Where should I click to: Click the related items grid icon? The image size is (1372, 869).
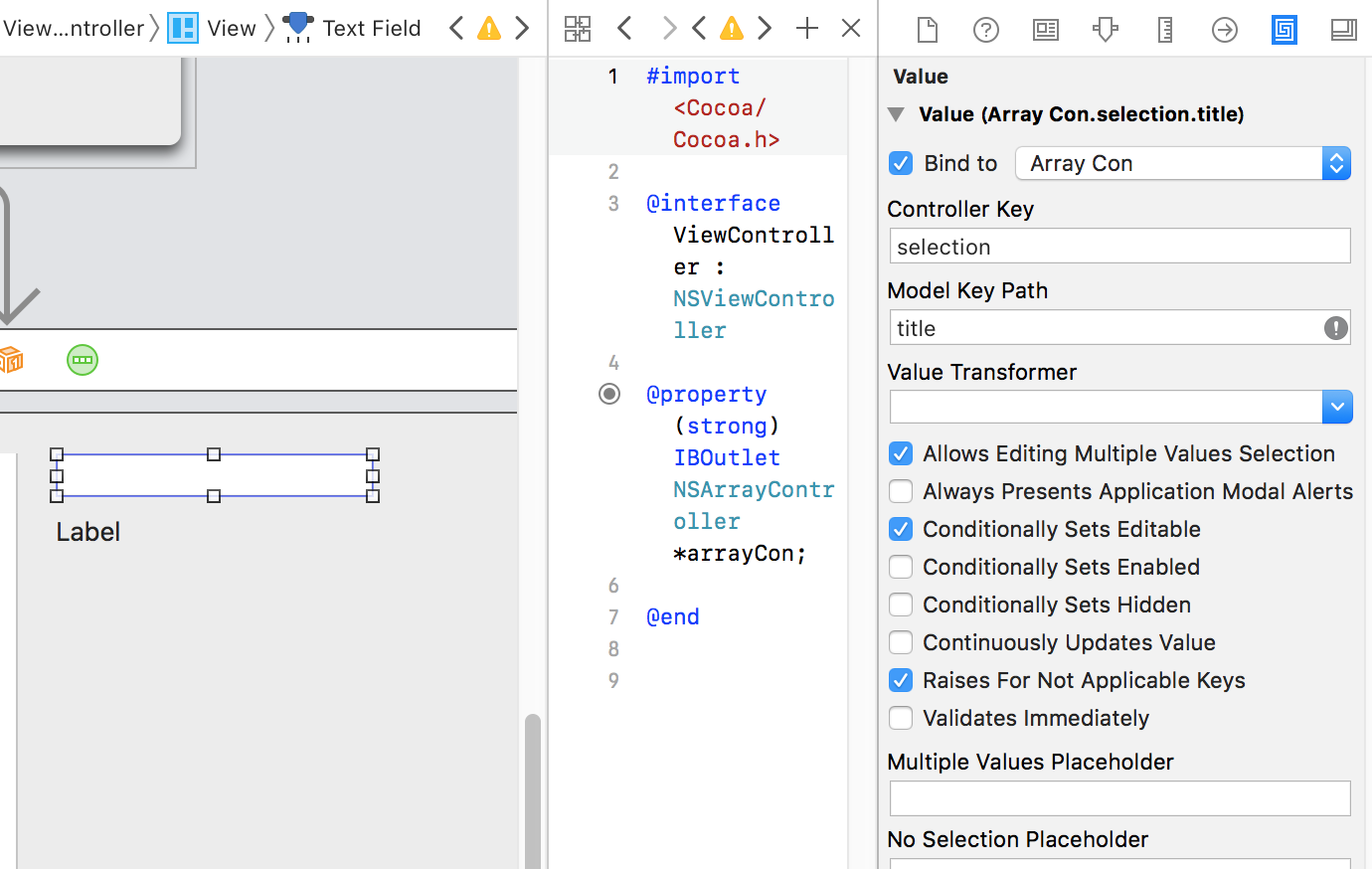(578, 29)
